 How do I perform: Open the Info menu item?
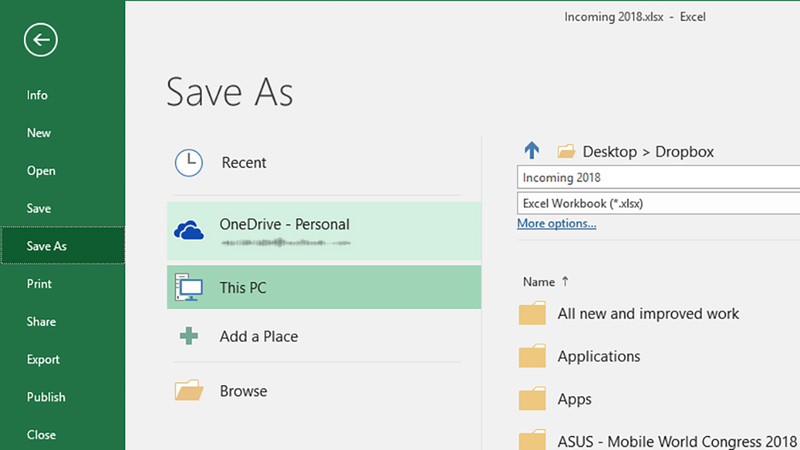37,95
